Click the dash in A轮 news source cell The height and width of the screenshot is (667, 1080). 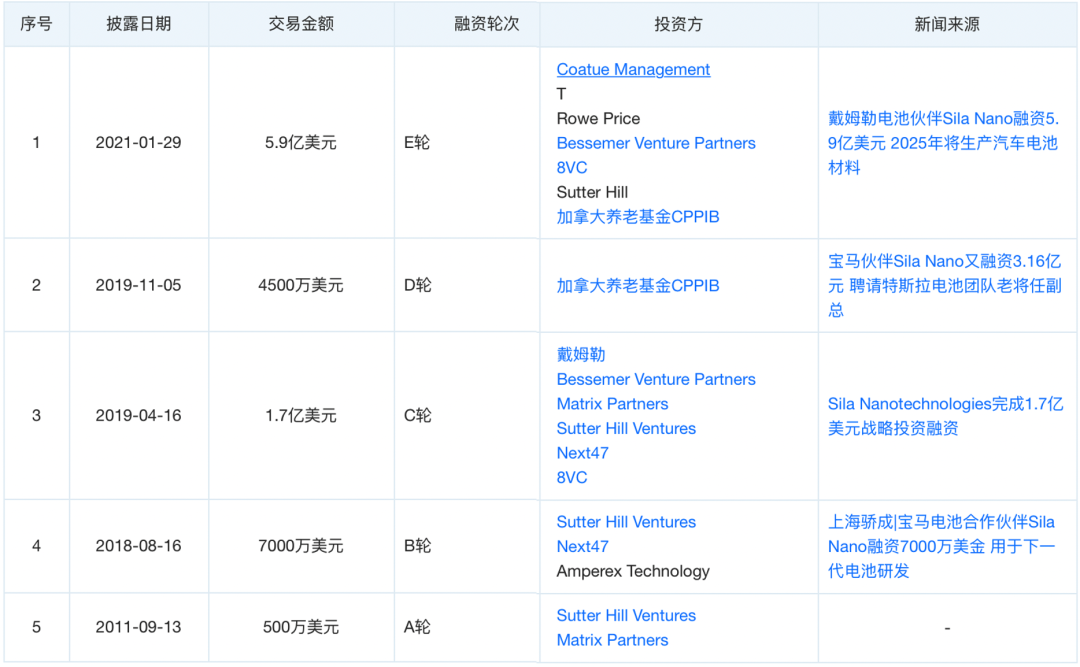947,628
